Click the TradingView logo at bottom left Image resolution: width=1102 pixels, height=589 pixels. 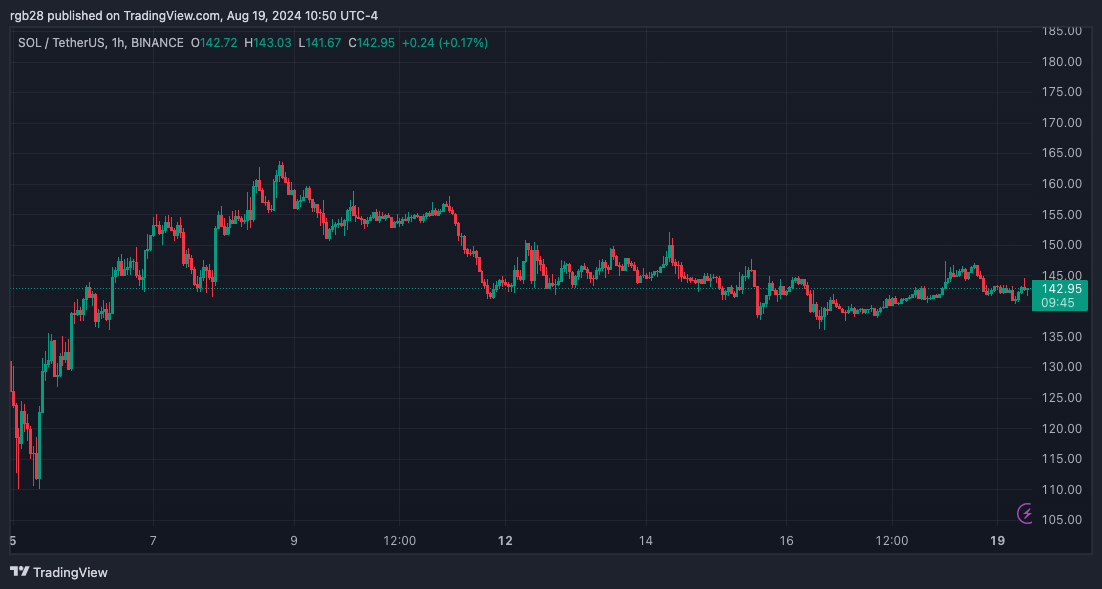point(59,572)
